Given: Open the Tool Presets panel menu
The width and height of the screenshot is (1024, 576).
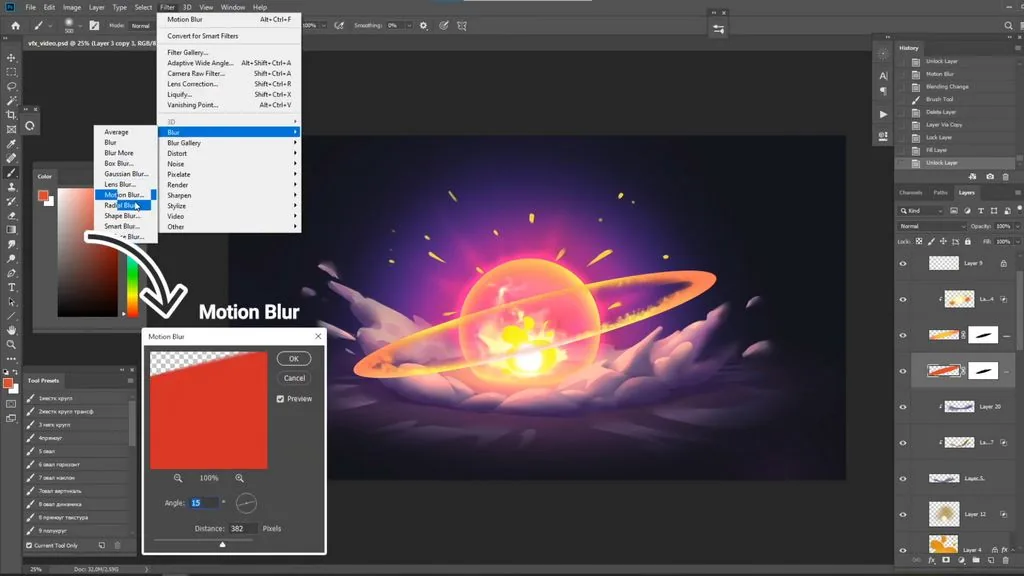Looking at the screenshot, I should [x=131, y=380].
